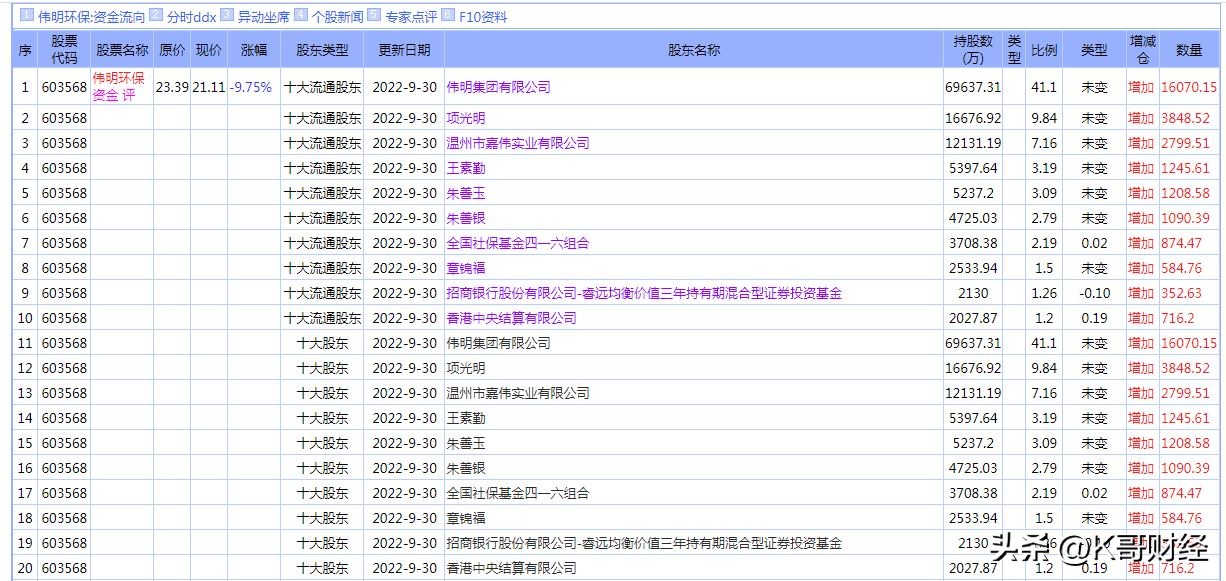Viewport: 1226px width, 581px height.
Task: Click the number 2 icon before 分时ddx
Action: [156, 15]
